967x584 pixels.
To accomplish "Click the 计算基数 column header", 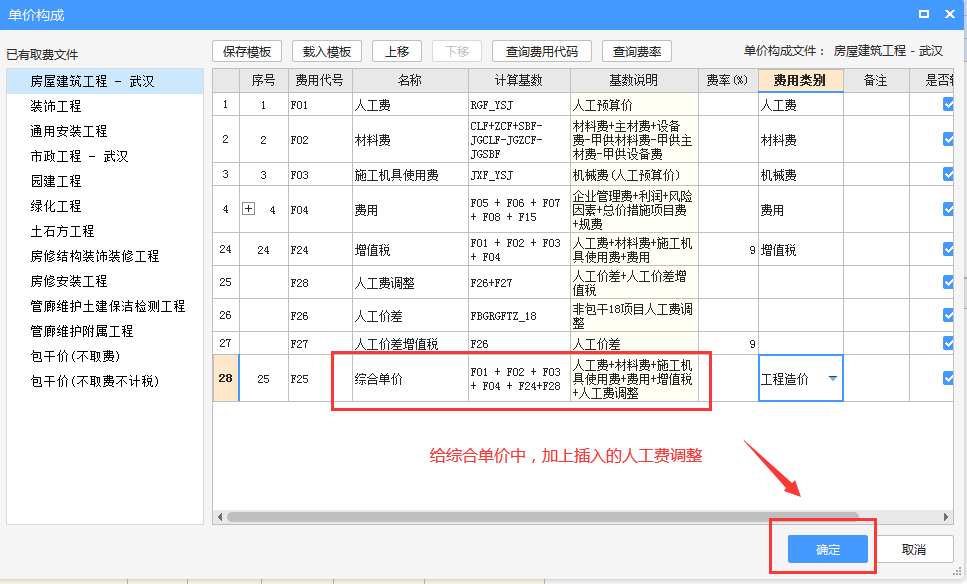I will pos(519,80).
